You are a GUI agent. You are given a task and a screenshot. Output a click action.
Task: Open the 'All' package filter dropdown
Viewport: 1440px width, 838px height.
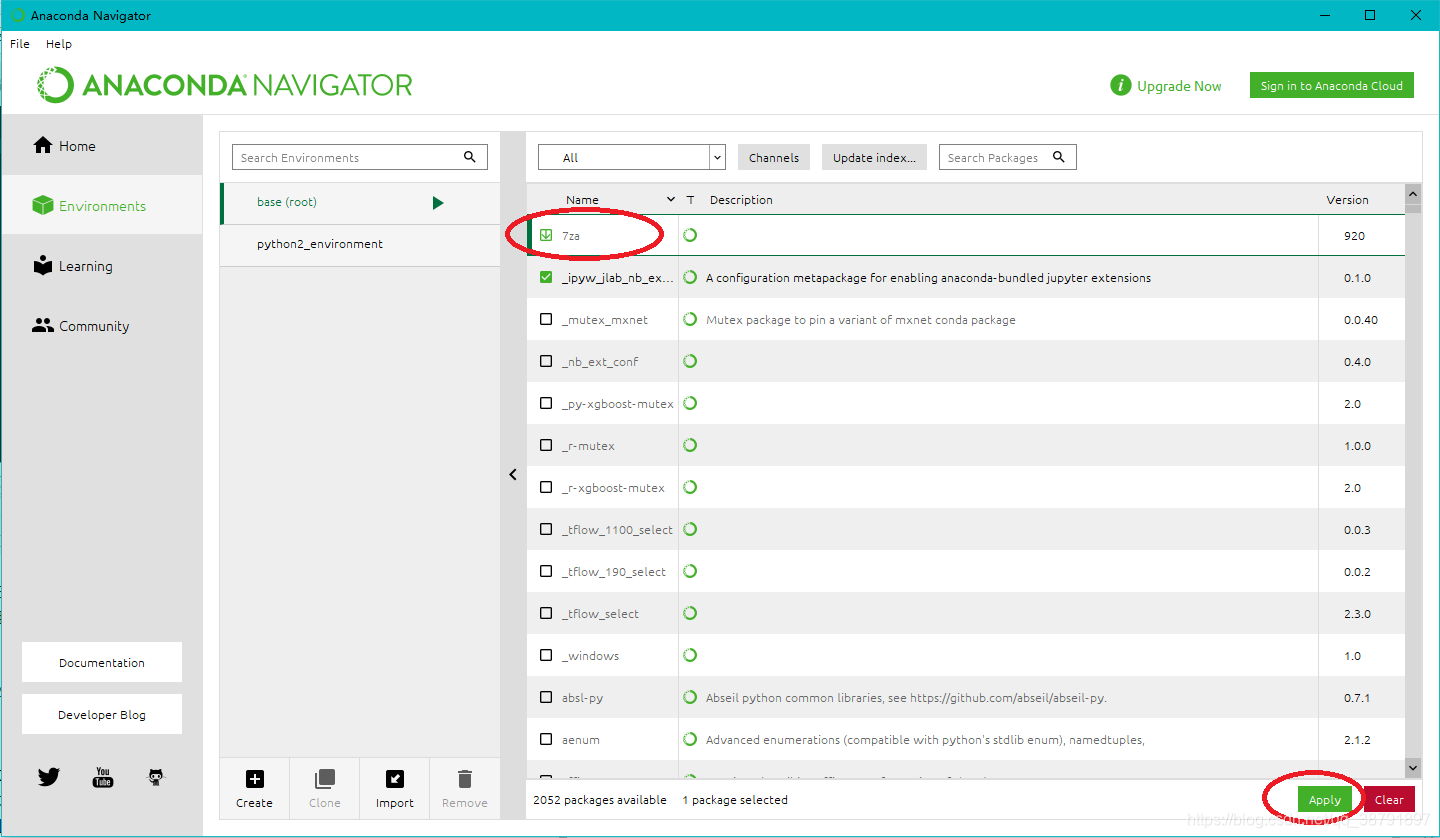[631, 157]
